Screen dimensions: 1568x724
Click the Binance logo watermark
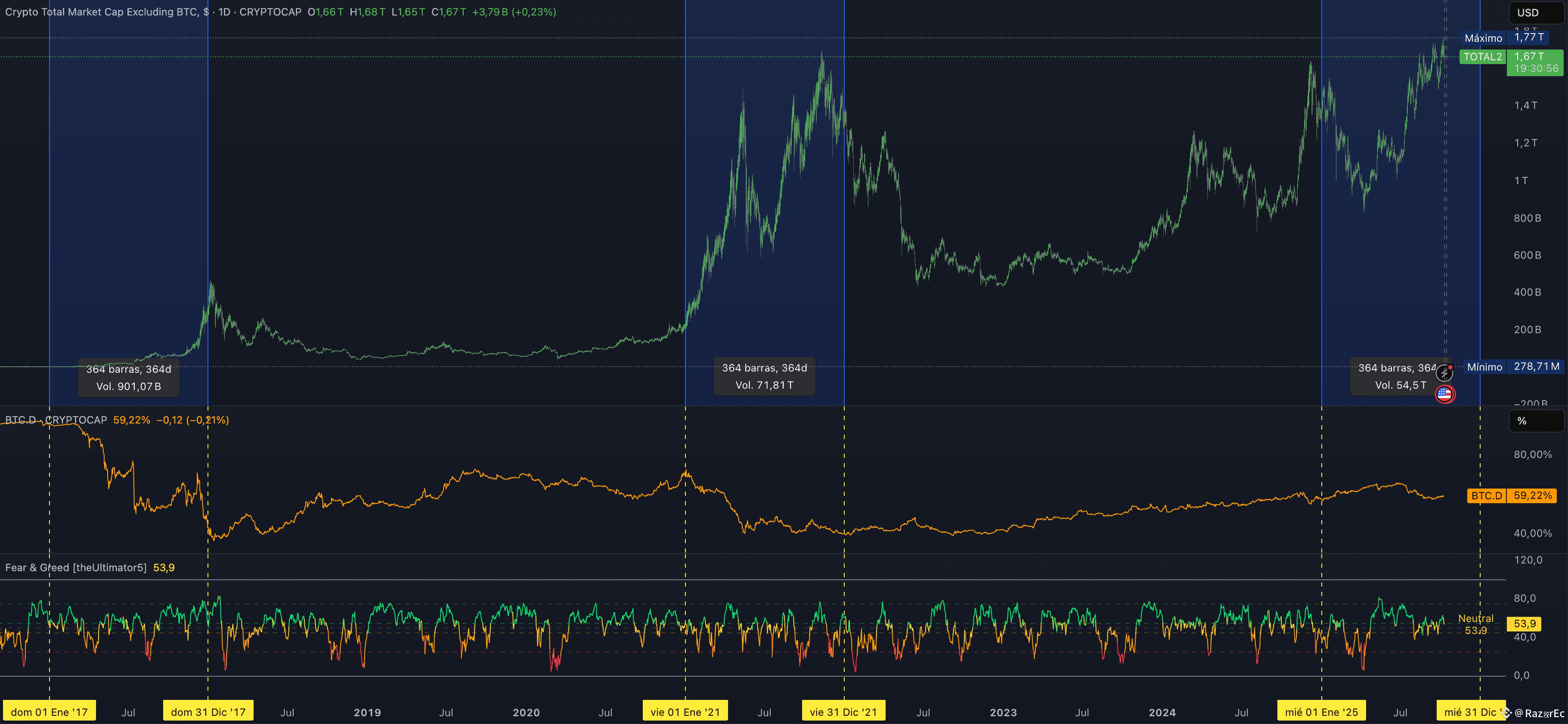(x=1506, y=713)
